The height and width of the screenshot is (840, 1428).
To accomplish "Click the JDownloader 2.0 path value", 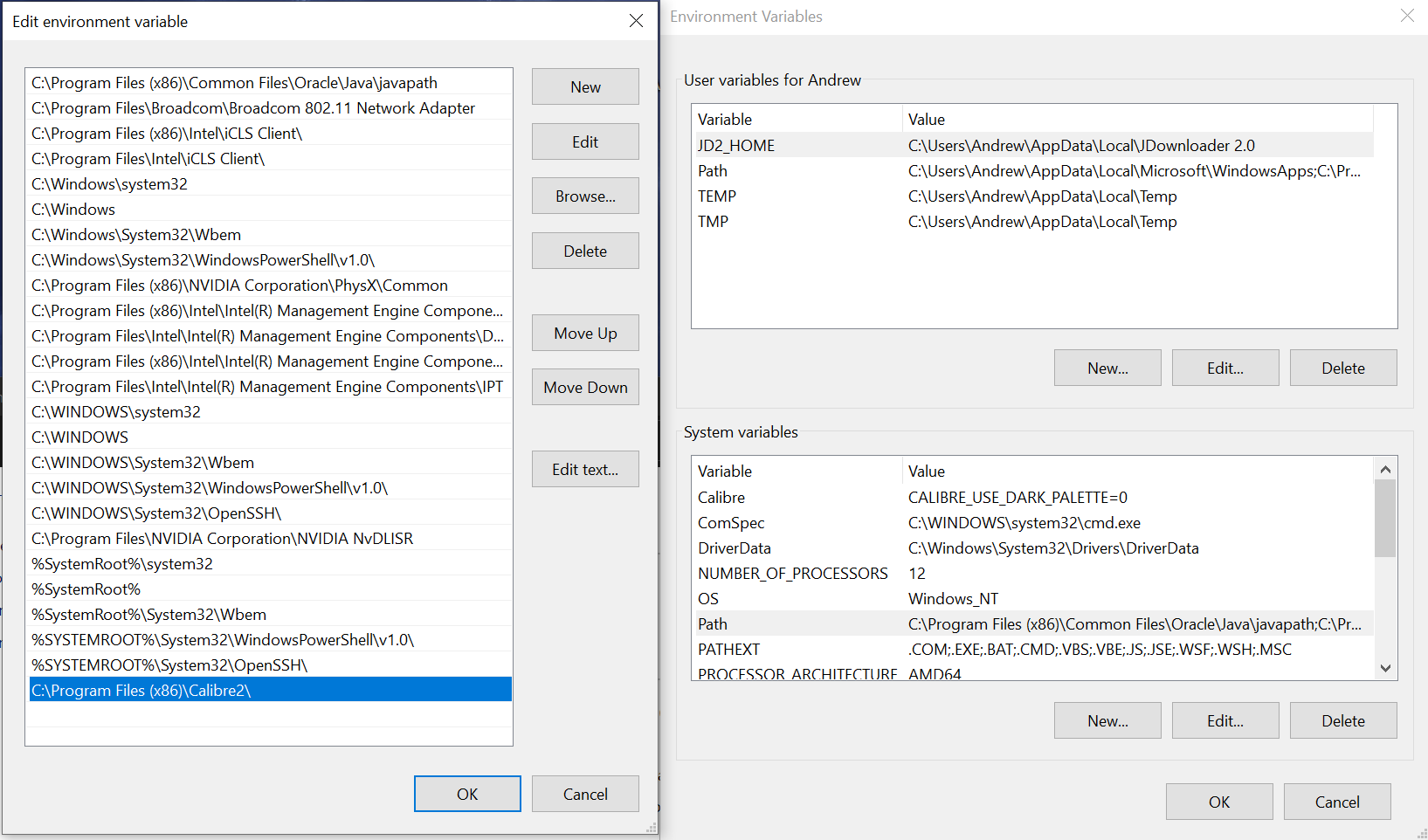I will 1081,145.
